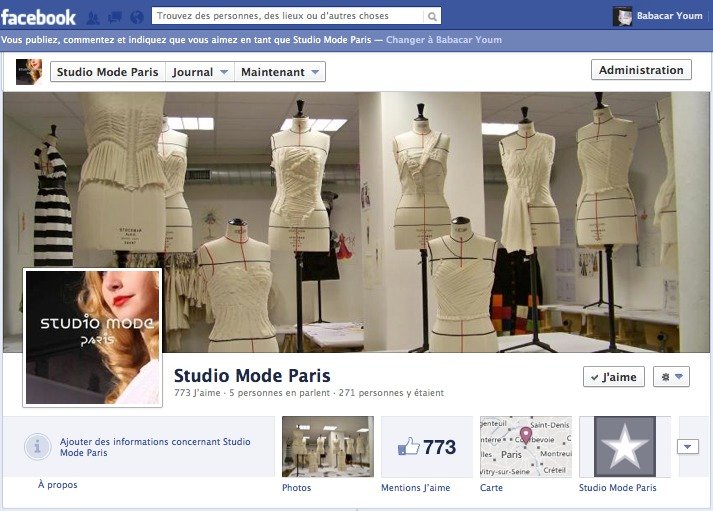Expand the Maintenant dropdown
This screenshot has height=511, width=713.
point(281,72)
